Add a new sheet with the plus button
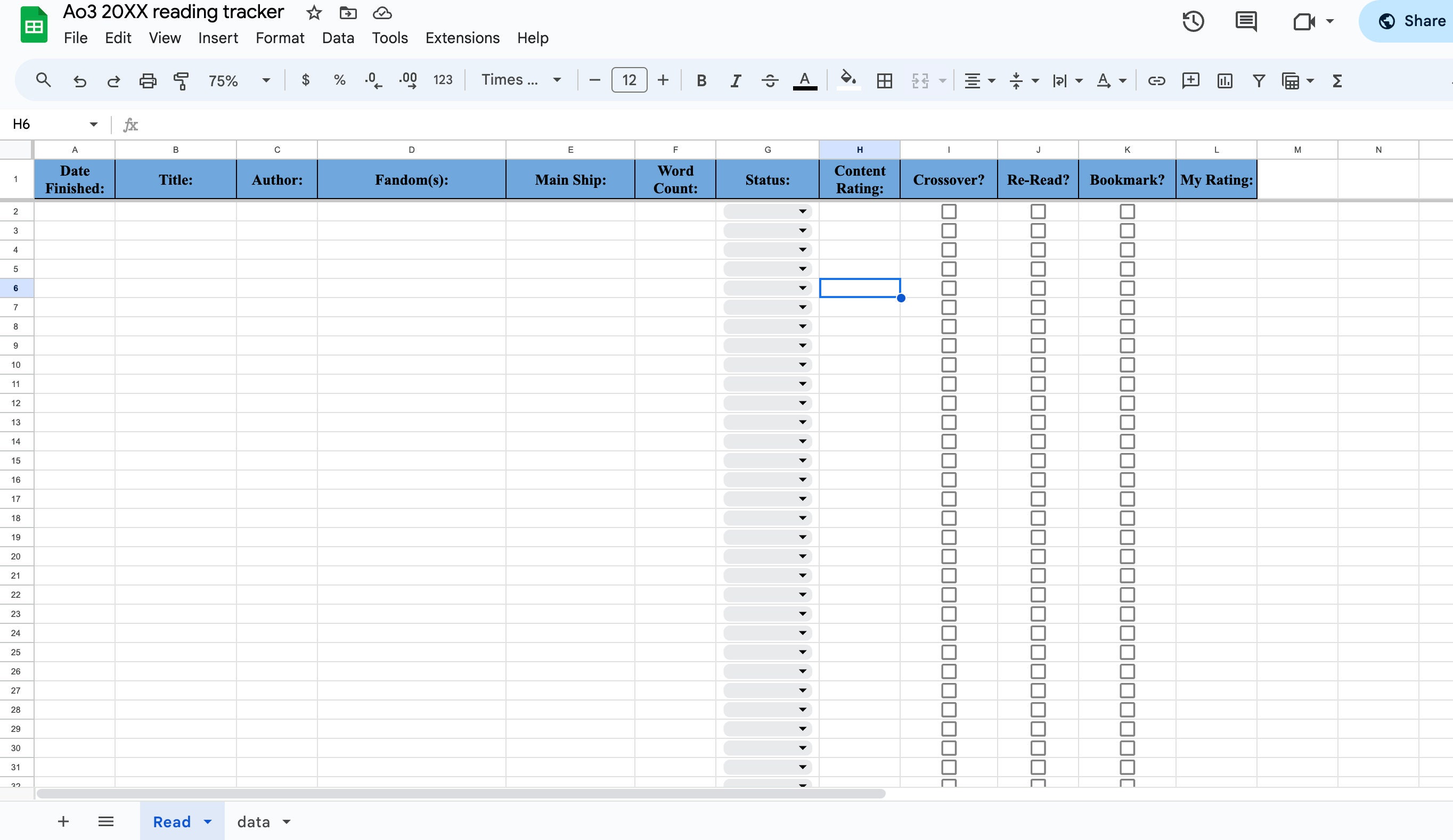1453x840 pixels. [x=63, y=821]
